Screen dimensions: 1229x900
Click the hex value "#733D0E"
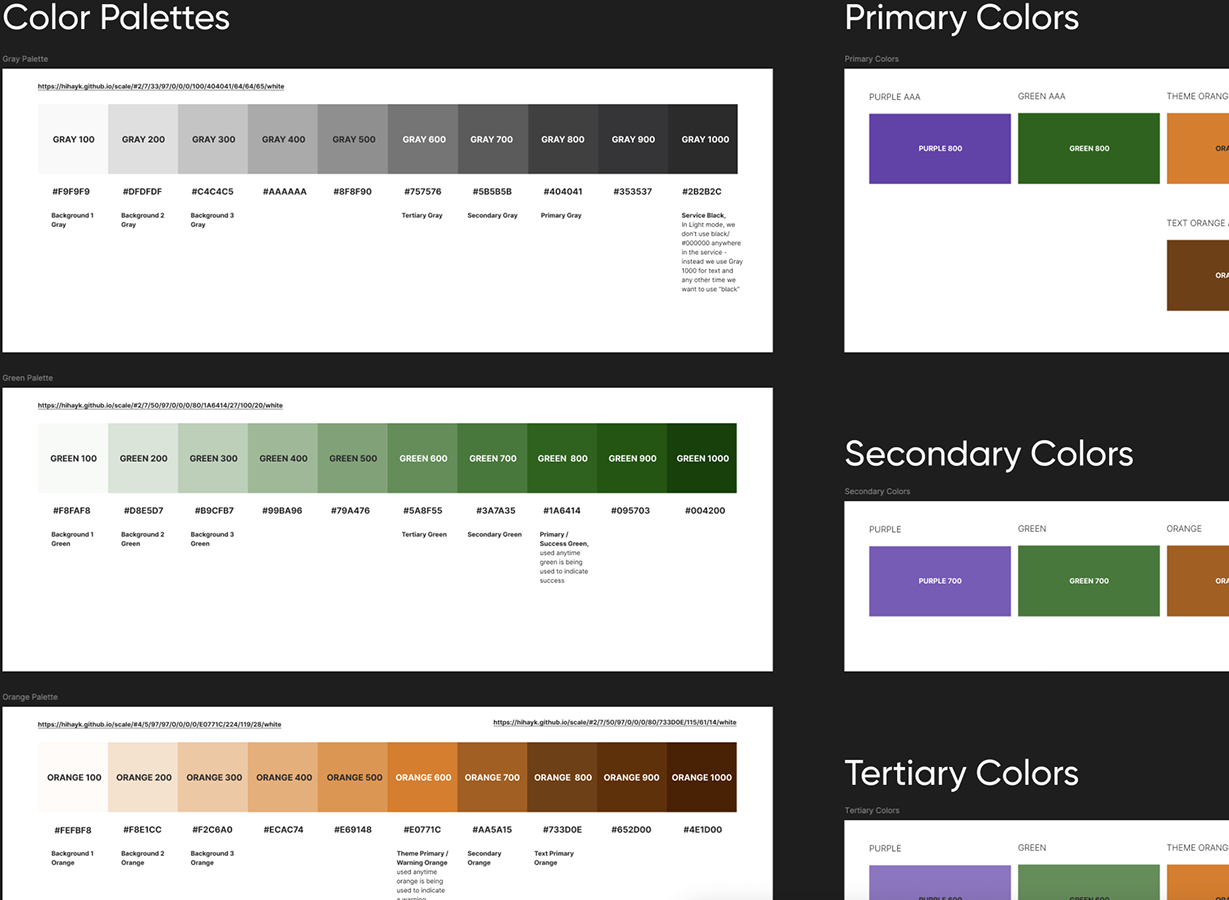point(563,830)
